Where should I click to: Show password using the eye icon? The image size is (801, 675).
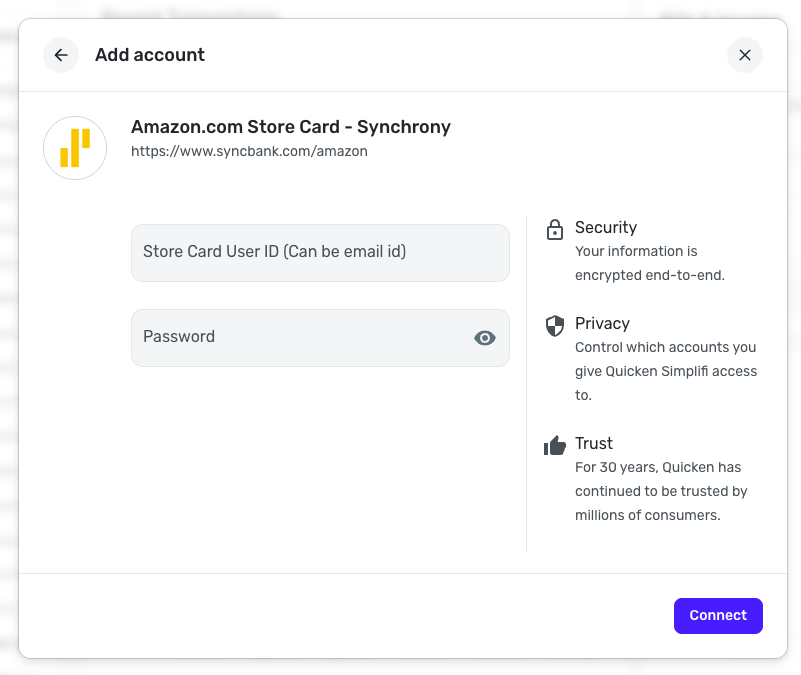pyautogui.click(x=485, y=338)
